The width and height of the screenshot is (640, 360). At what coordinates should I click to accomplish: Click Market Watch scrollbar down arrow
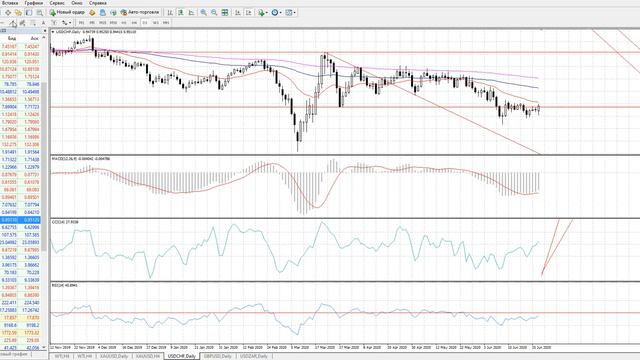click(44, 347)
